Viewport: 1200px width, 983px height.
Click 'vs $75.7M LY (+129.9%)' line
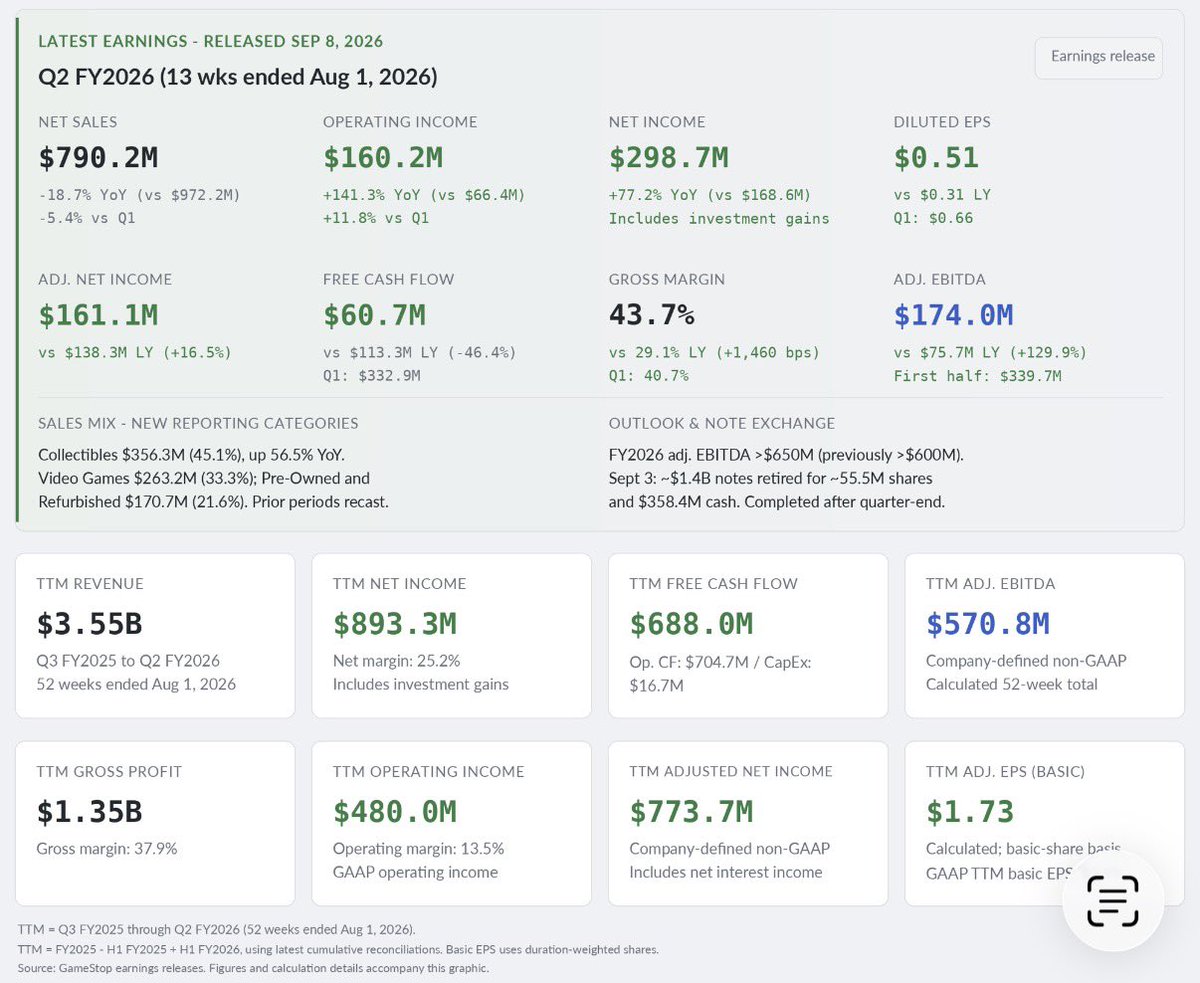[x=990, y=352]
